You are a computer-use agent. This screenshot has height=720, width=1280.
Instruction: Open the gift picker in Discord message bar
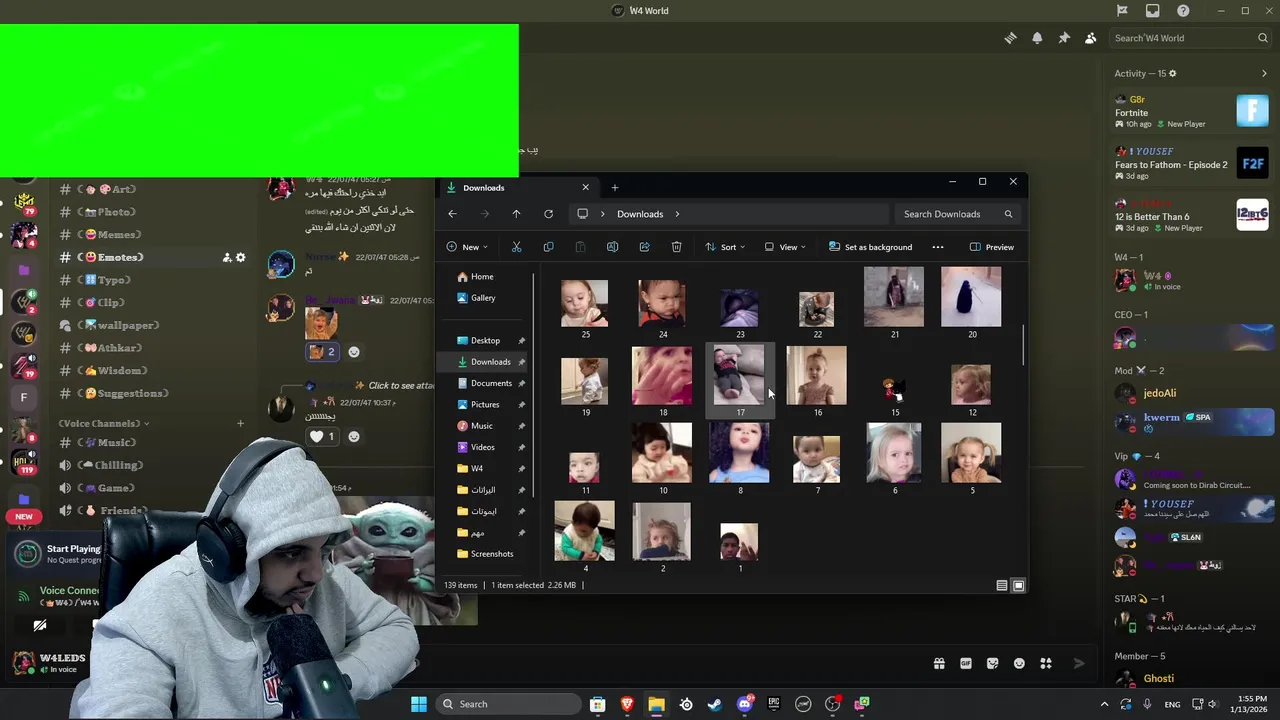tap(939, 663)
